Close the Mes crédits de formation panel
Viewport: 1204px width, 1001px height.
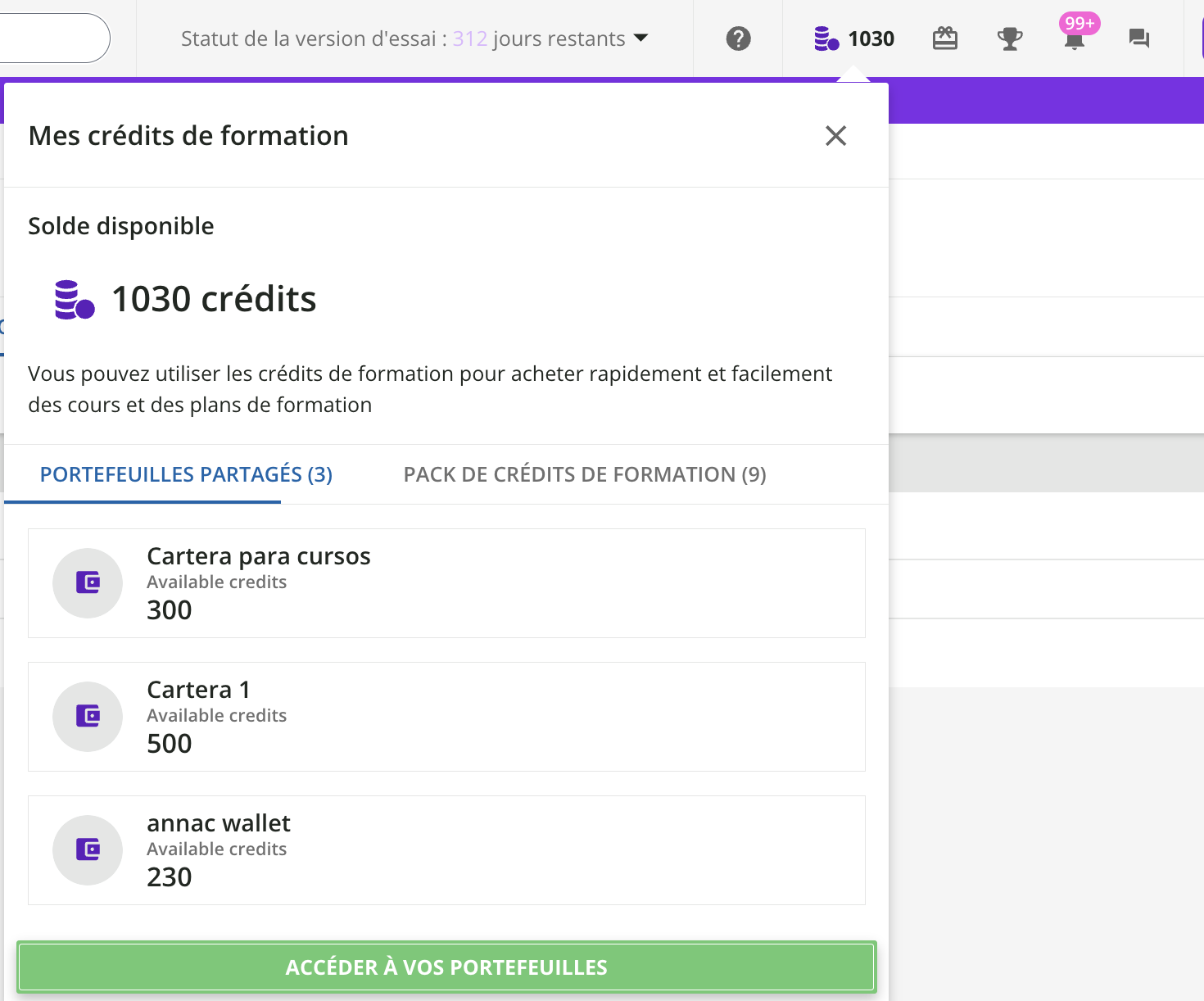tap(835, 135)
